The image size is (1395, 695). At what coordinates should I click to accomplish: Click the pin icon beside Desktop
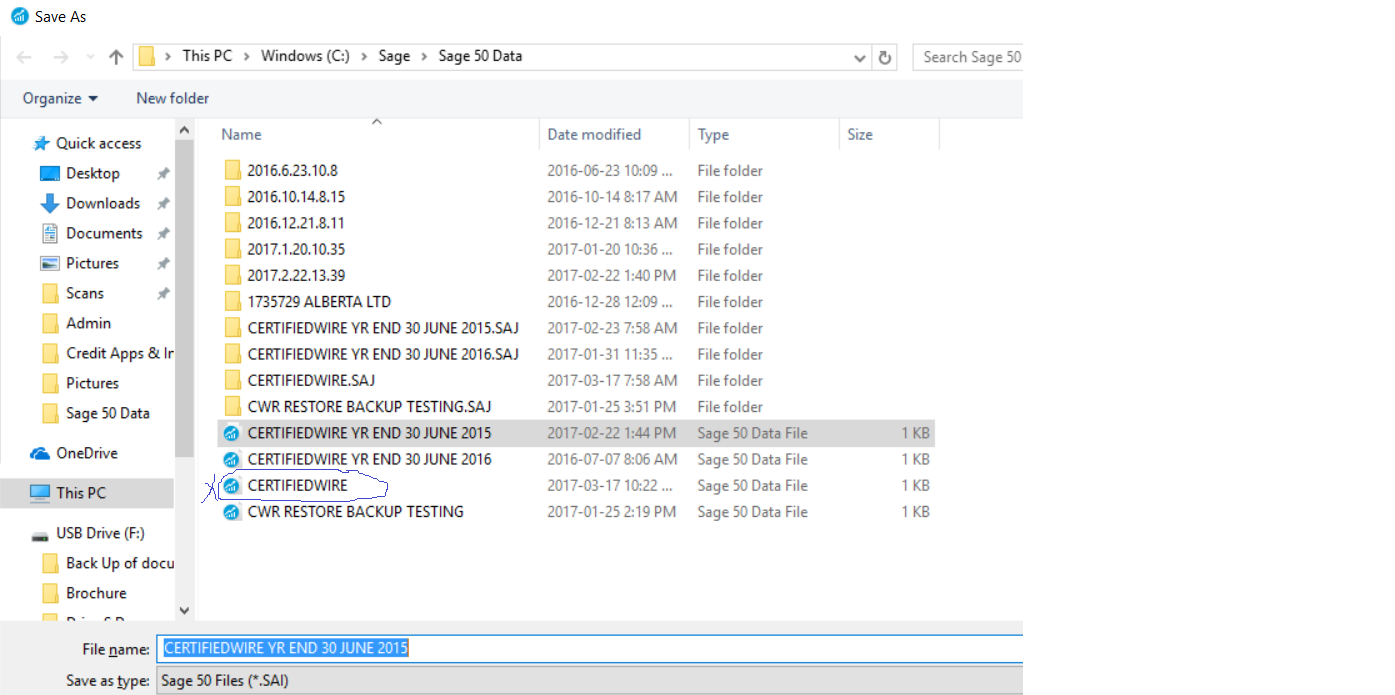click(x=163, y=174)
